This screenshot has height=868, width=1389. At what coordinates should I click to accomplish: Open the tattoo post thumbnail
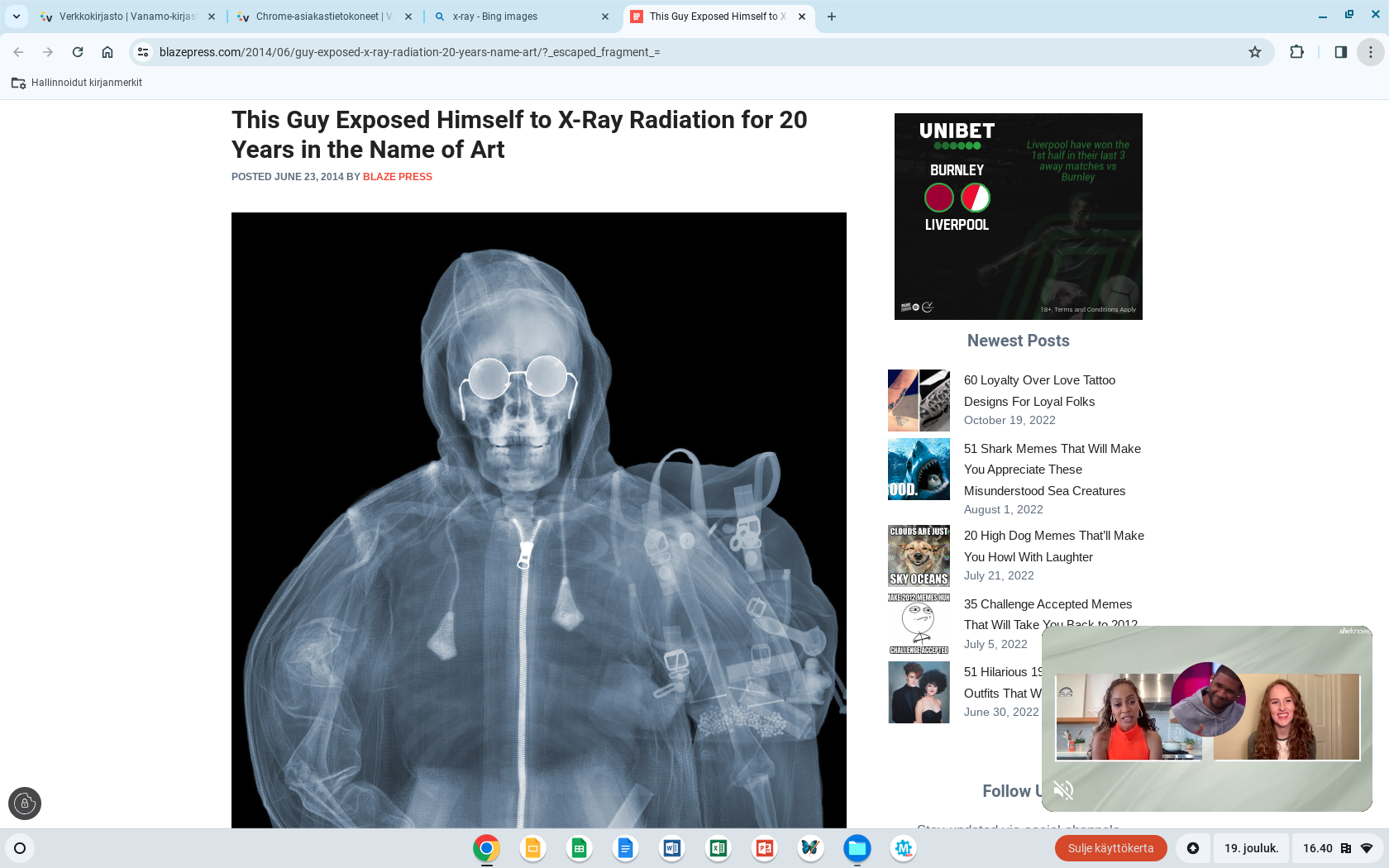click(919, 400)
